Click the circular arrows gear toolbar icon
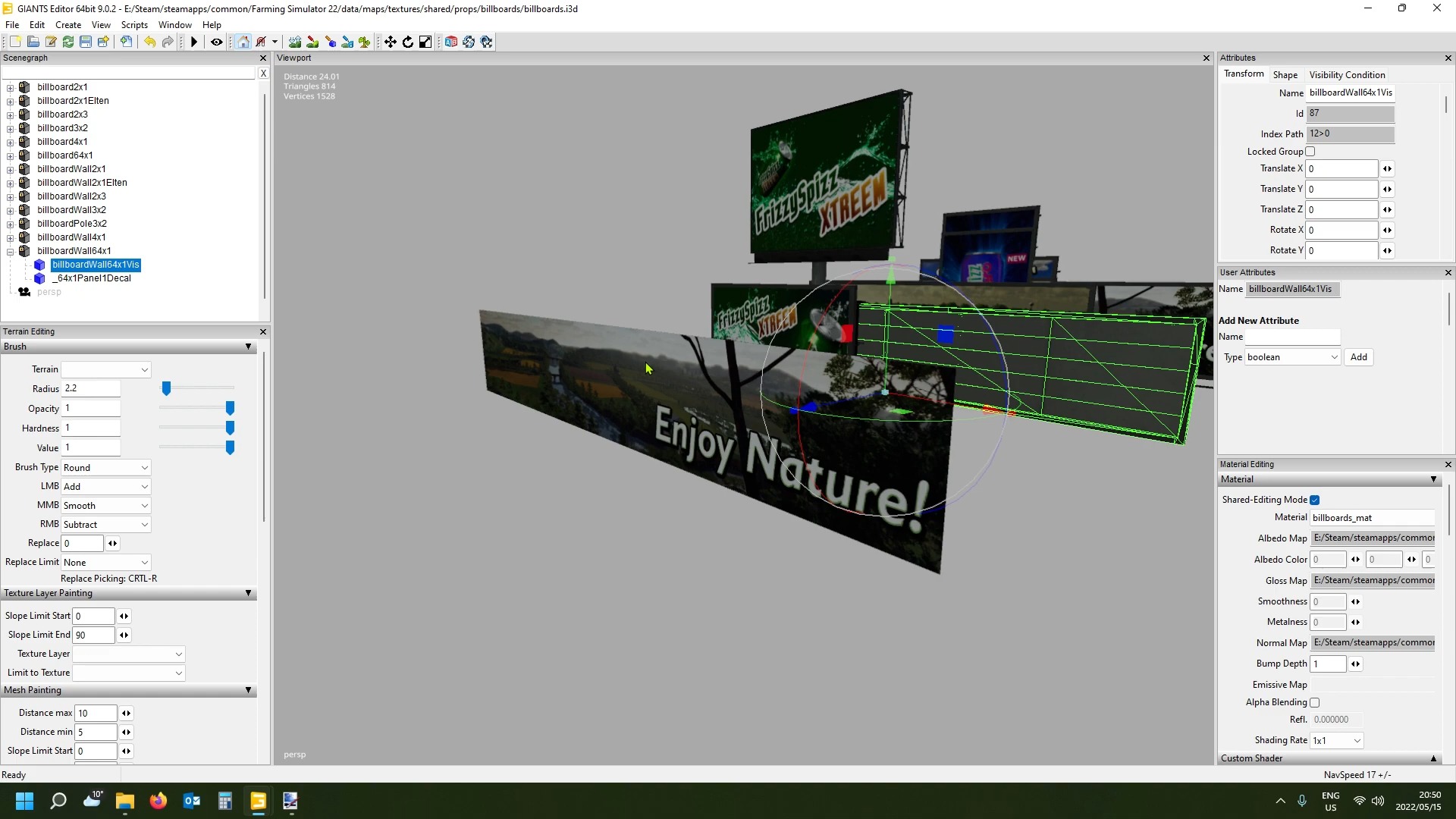Image resolution: width=1456 pixels, height=819 pixels. tap(469, 42)
